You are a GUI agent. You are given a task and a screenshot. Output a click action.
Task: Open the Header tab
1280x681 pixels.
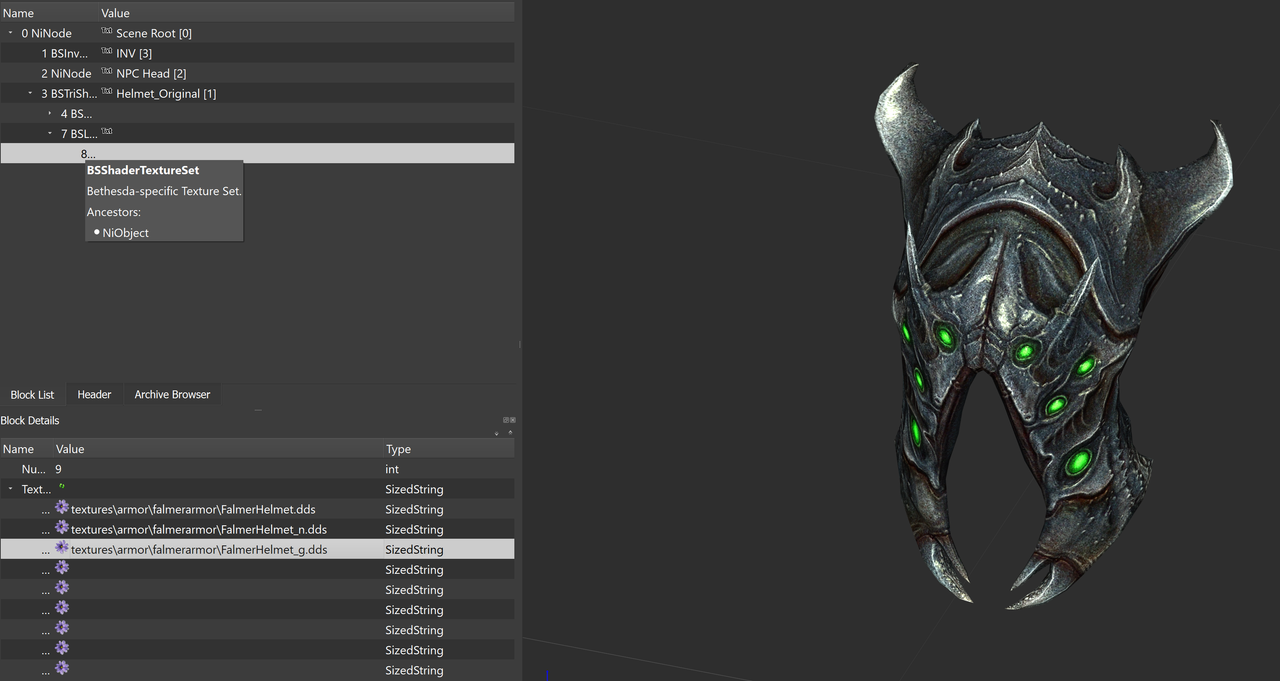click(94, 395)
